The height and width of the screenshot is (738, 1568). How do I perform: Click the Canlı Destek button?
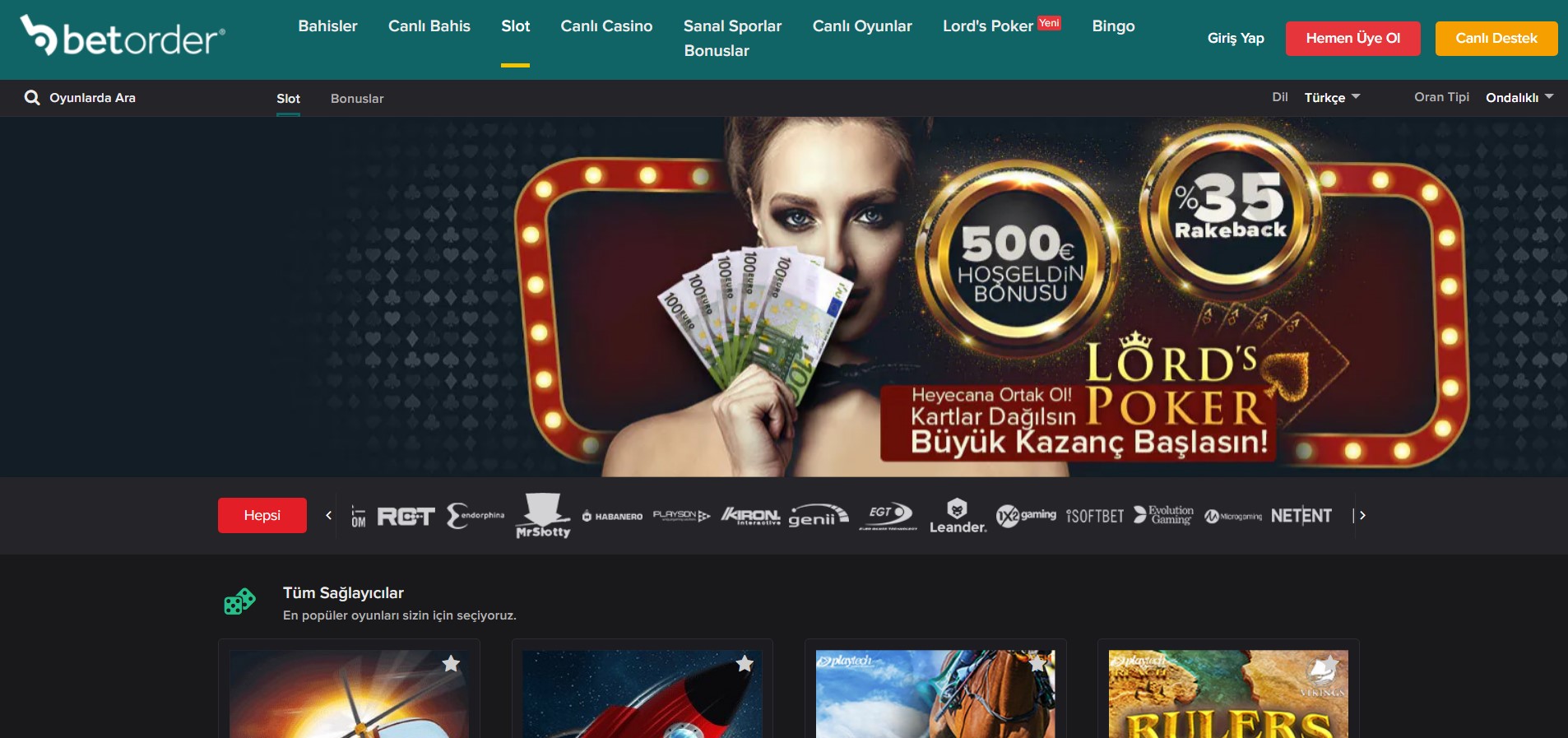click(x=1496, y=38)
